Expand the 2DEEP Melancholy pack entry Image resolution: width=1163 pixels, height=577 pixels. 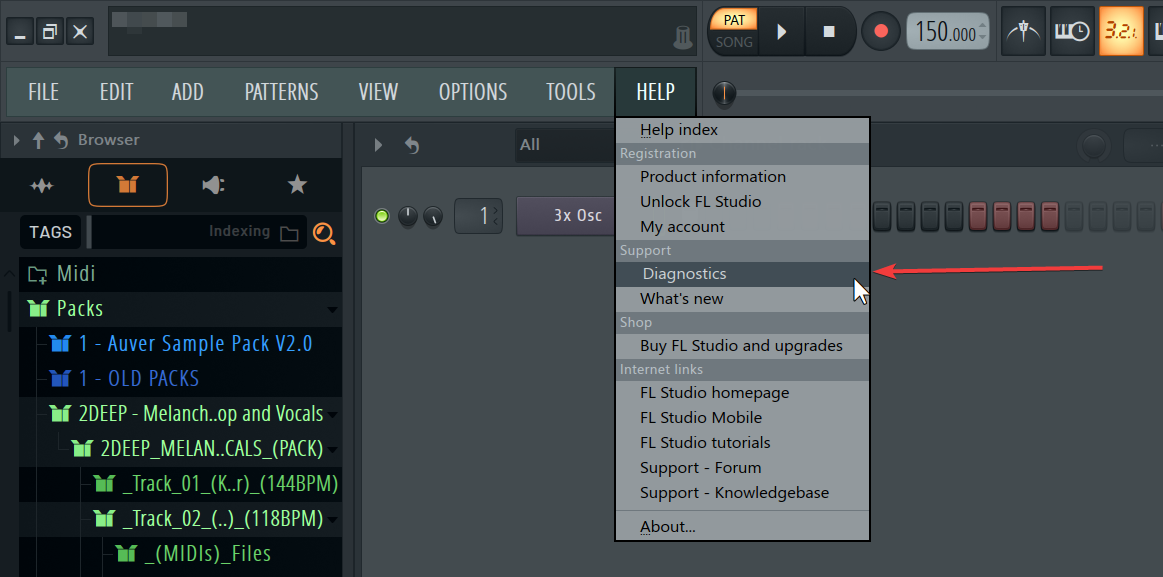coord(331,413)
